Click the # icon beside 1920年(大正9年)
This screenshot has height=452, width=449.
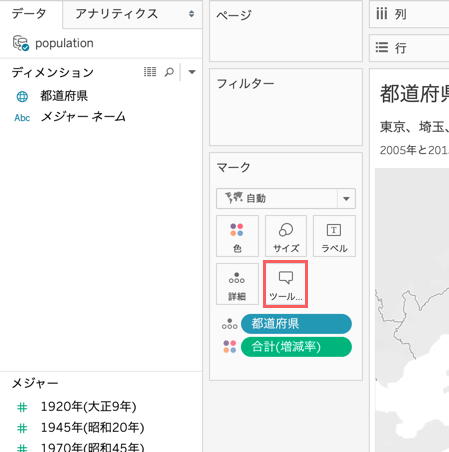click(x=22, y=407)
